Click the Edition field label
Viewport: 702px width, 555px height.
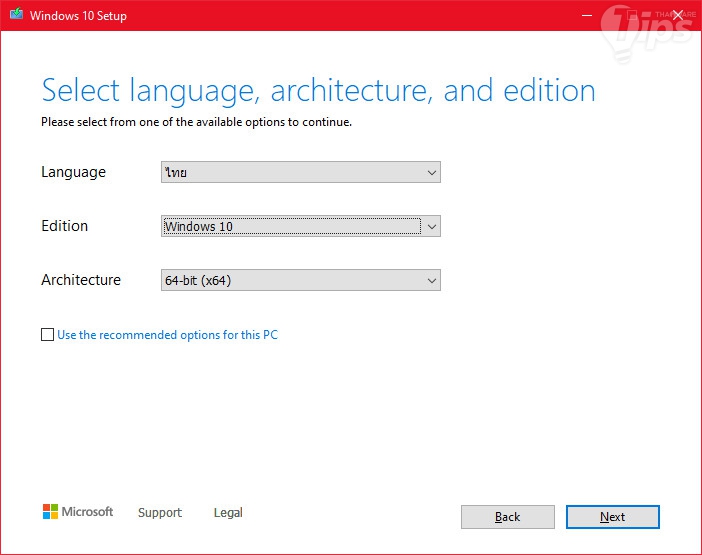click(64, 226)
